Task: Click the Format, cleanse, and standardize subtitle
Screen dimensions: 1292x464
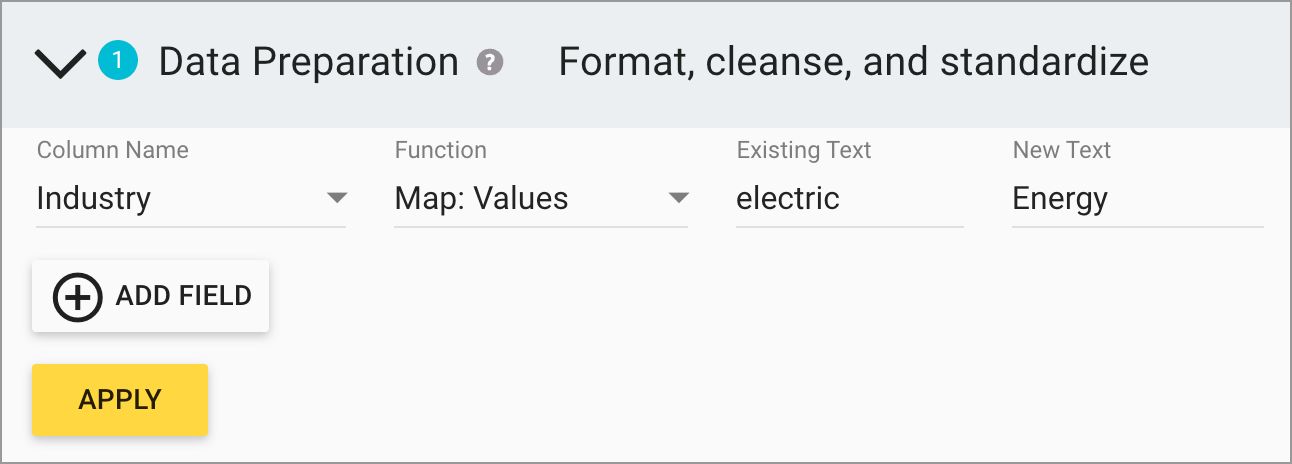Action: [853, 62]
